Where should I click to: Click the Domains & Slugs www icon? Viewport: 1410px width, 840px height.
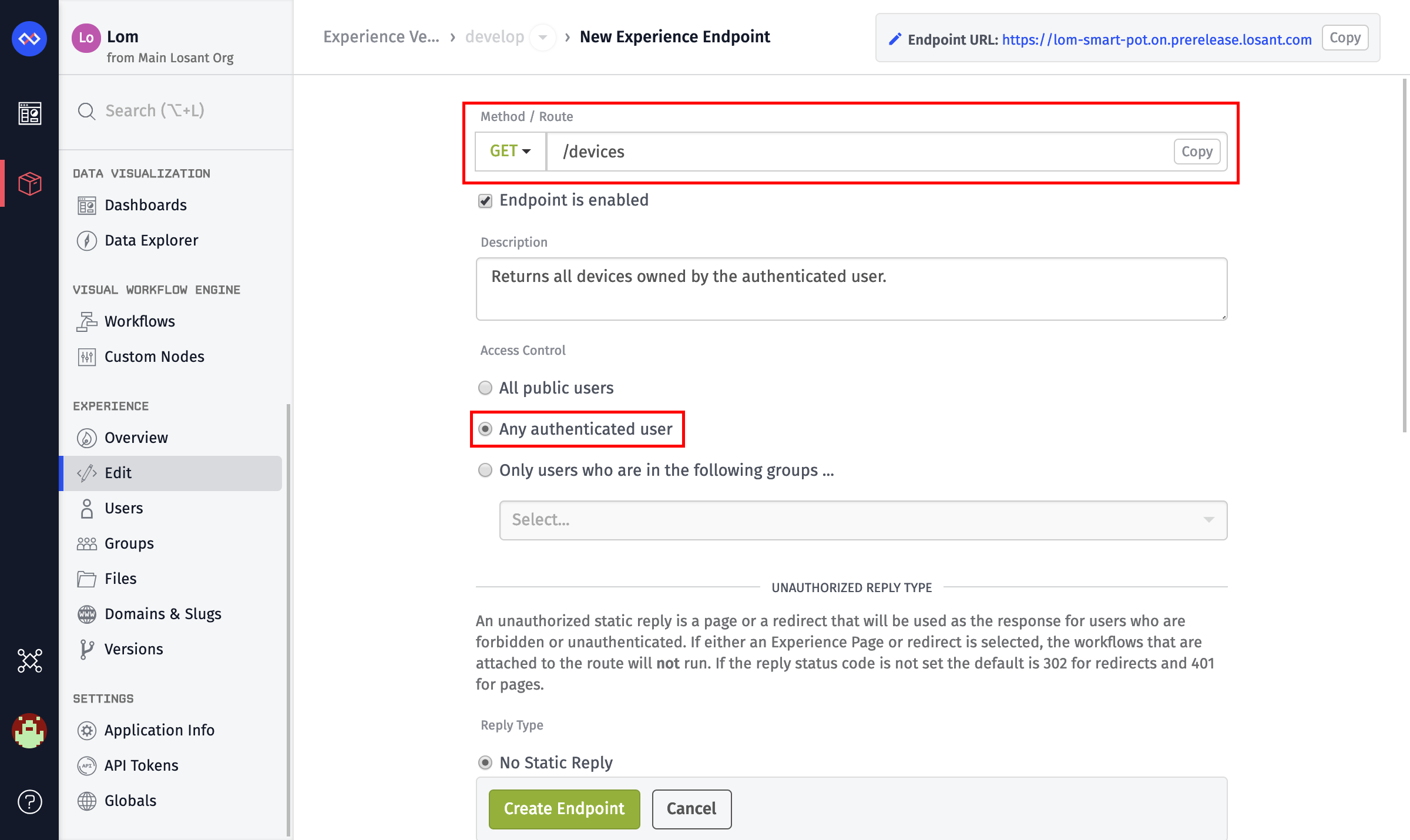tap(87, 614)
